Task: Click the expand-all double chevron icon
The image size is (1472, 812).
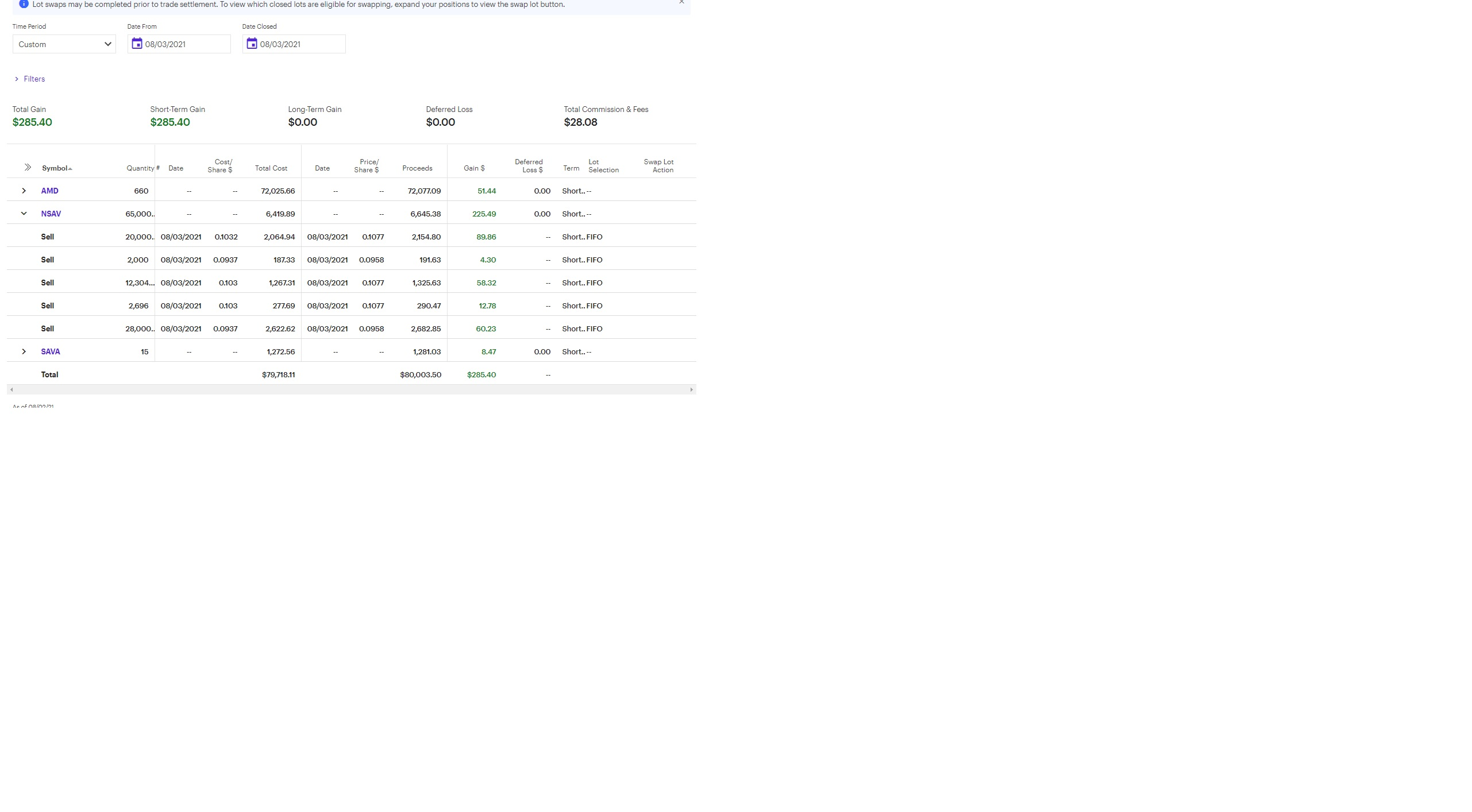Action: coord(28,168)
